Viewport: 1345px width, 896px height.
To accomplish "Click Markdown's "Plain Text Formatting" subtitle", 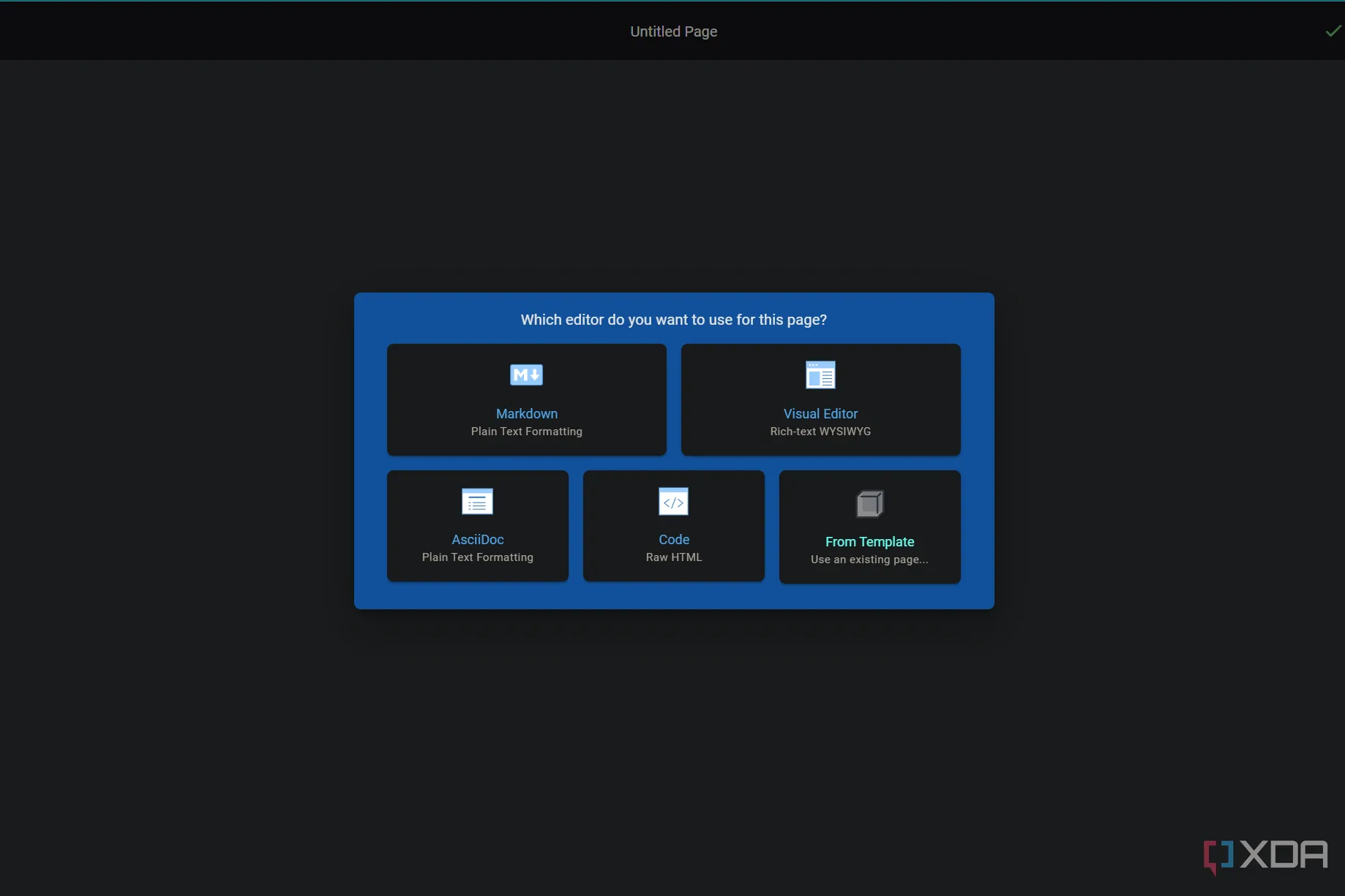I will pos(526,432).
